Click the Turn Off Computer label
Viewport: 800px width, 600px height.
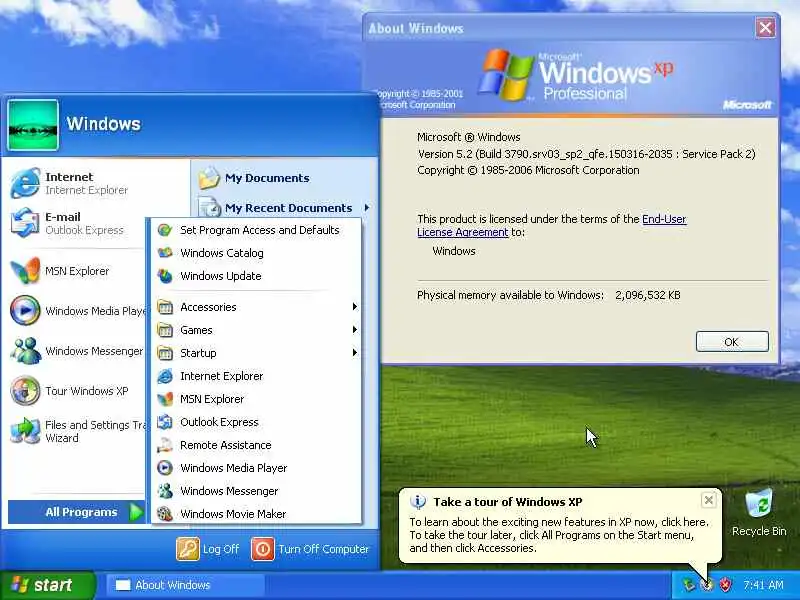pyautogui.click(x=323, y=549)
